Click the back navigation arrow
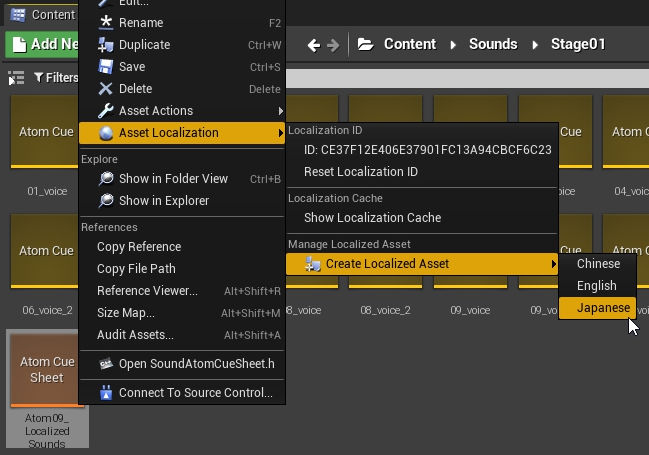The width and height of the screenshot is (649, 455). tap(313, 45)
